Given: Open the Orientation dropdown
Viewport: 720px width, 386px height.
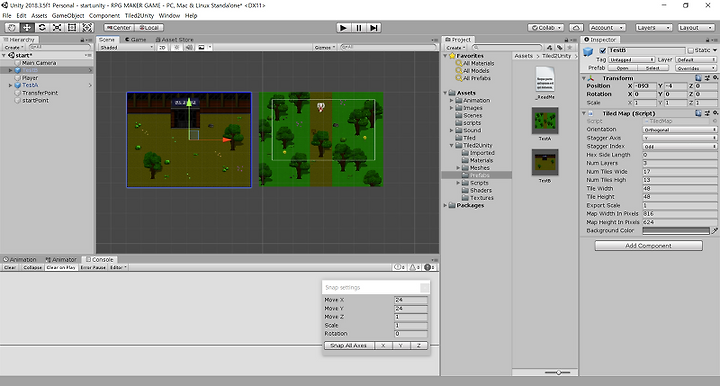Looking at the screenshot, I should (680, 129).
